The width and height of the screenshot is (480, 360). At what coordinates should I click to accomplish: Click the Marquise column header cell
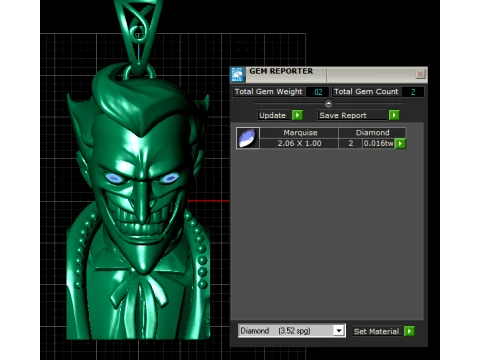pos(299,133)
